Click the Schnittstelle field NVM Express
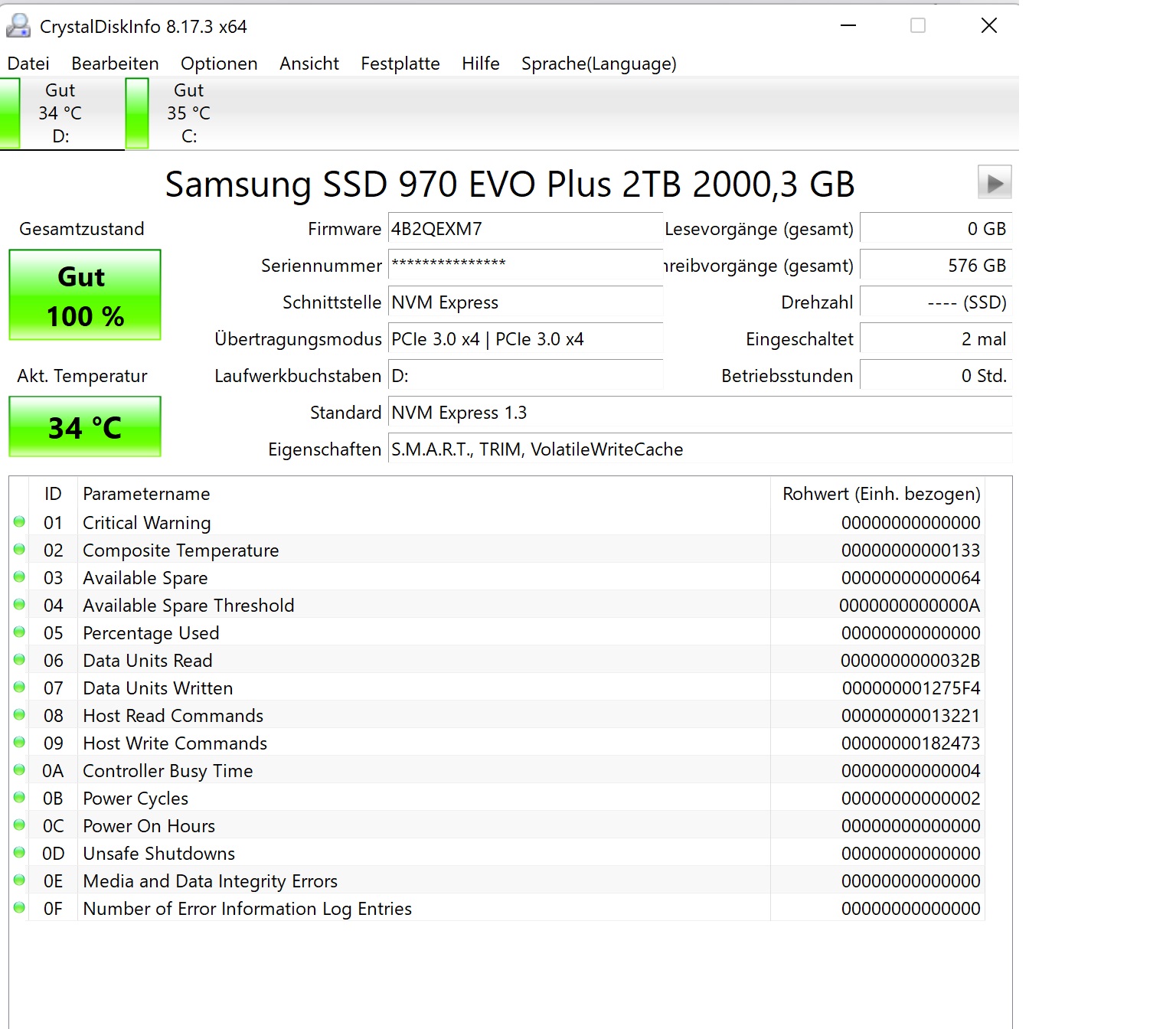This screenshot has width=1176, height=1029. [525, 302]
